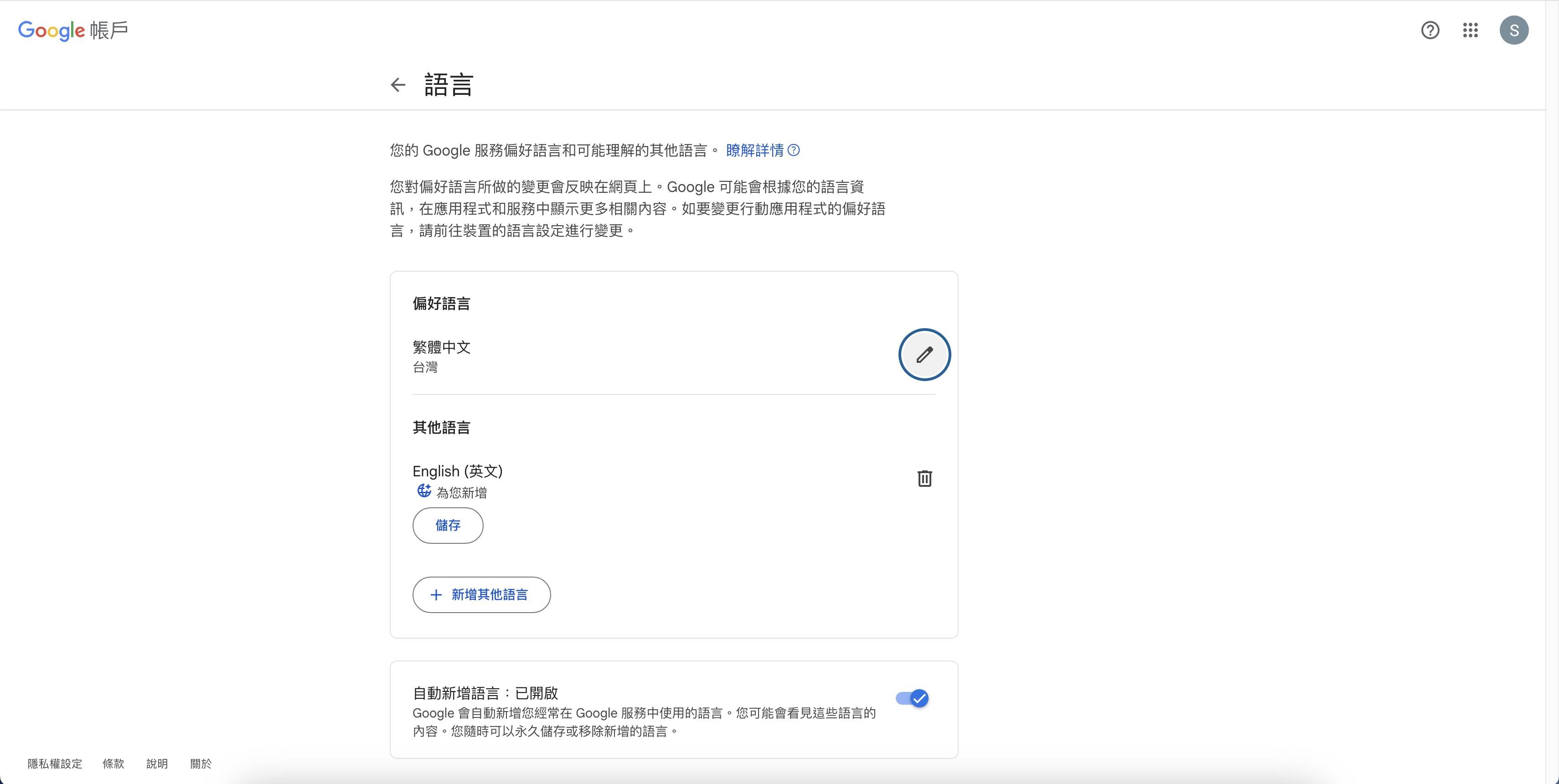
Task: Select the 繁體中文 preferred language entry
Action: tap(442, 347)
